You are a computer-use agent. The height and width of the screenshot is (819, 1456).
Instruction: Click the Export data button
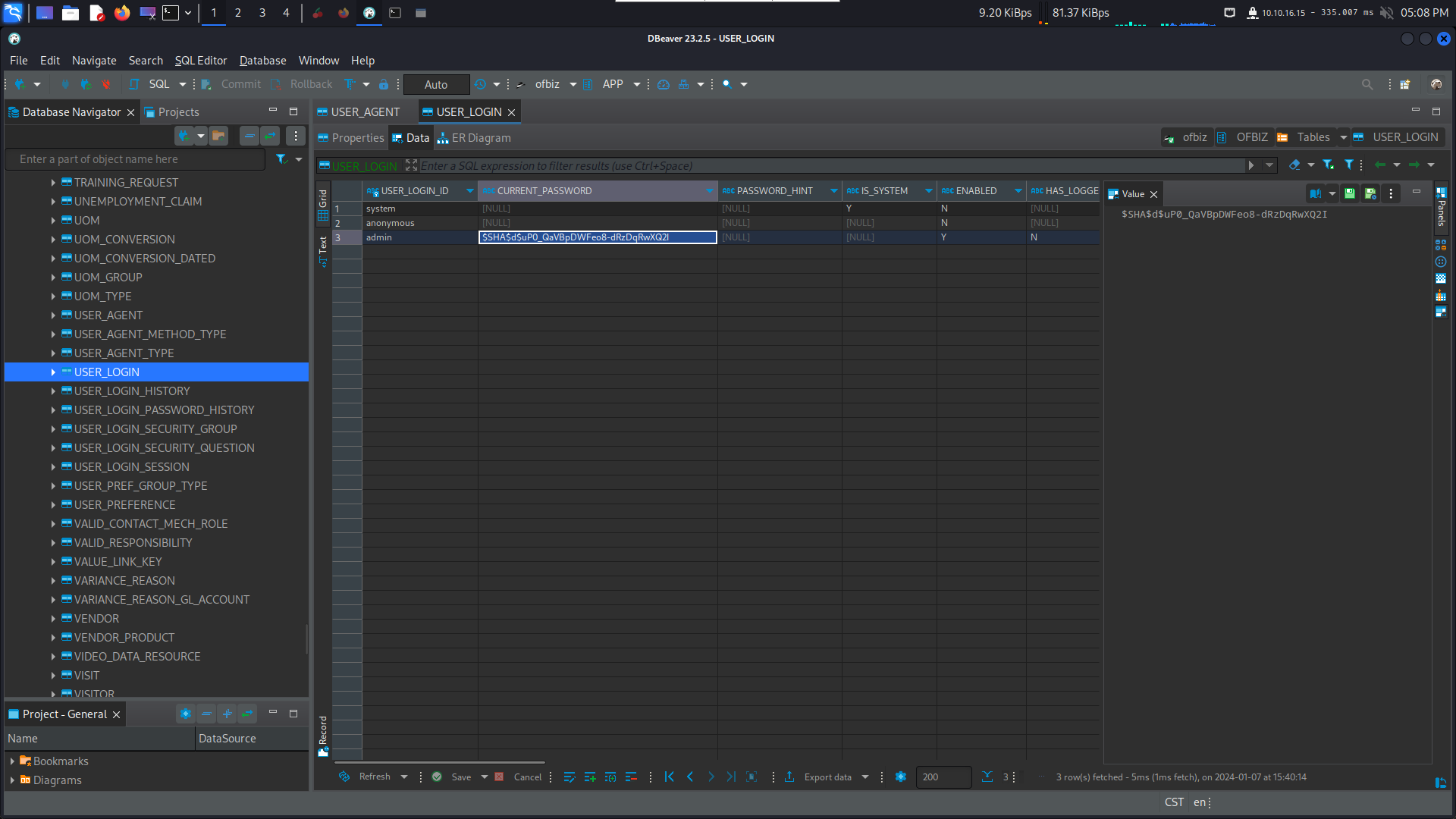(818, 777)
